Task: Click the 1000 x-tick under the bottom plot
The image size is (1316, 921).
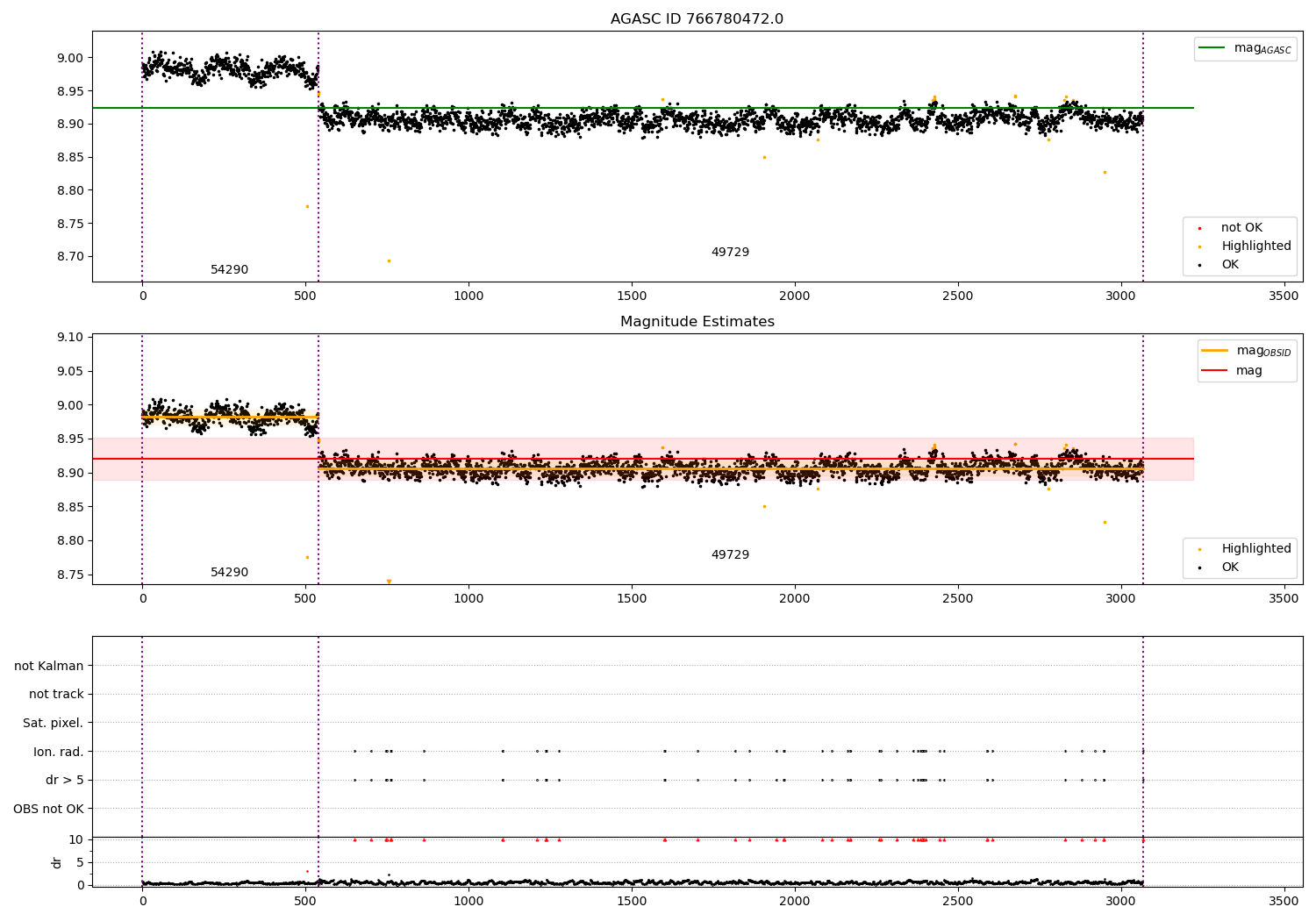Action: pyautogui.click(x=468, y=900)
